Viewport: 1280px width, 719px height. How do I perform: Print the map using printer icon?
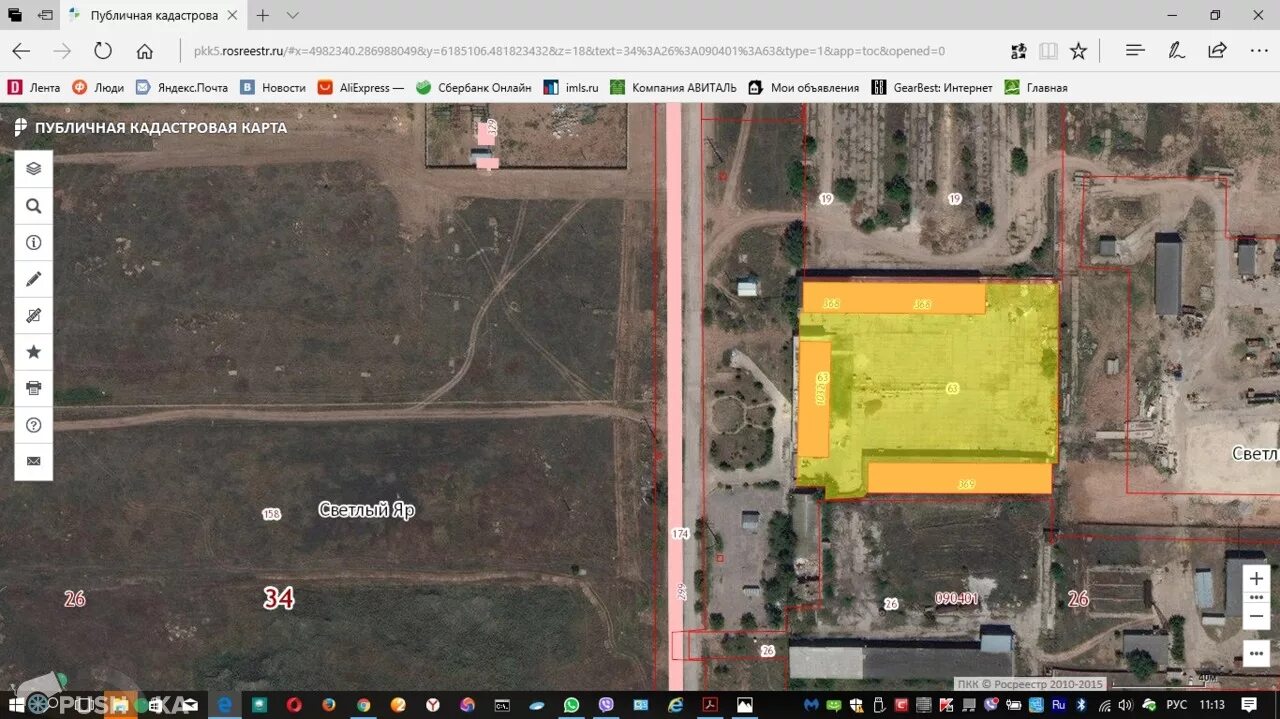point(33,388)
